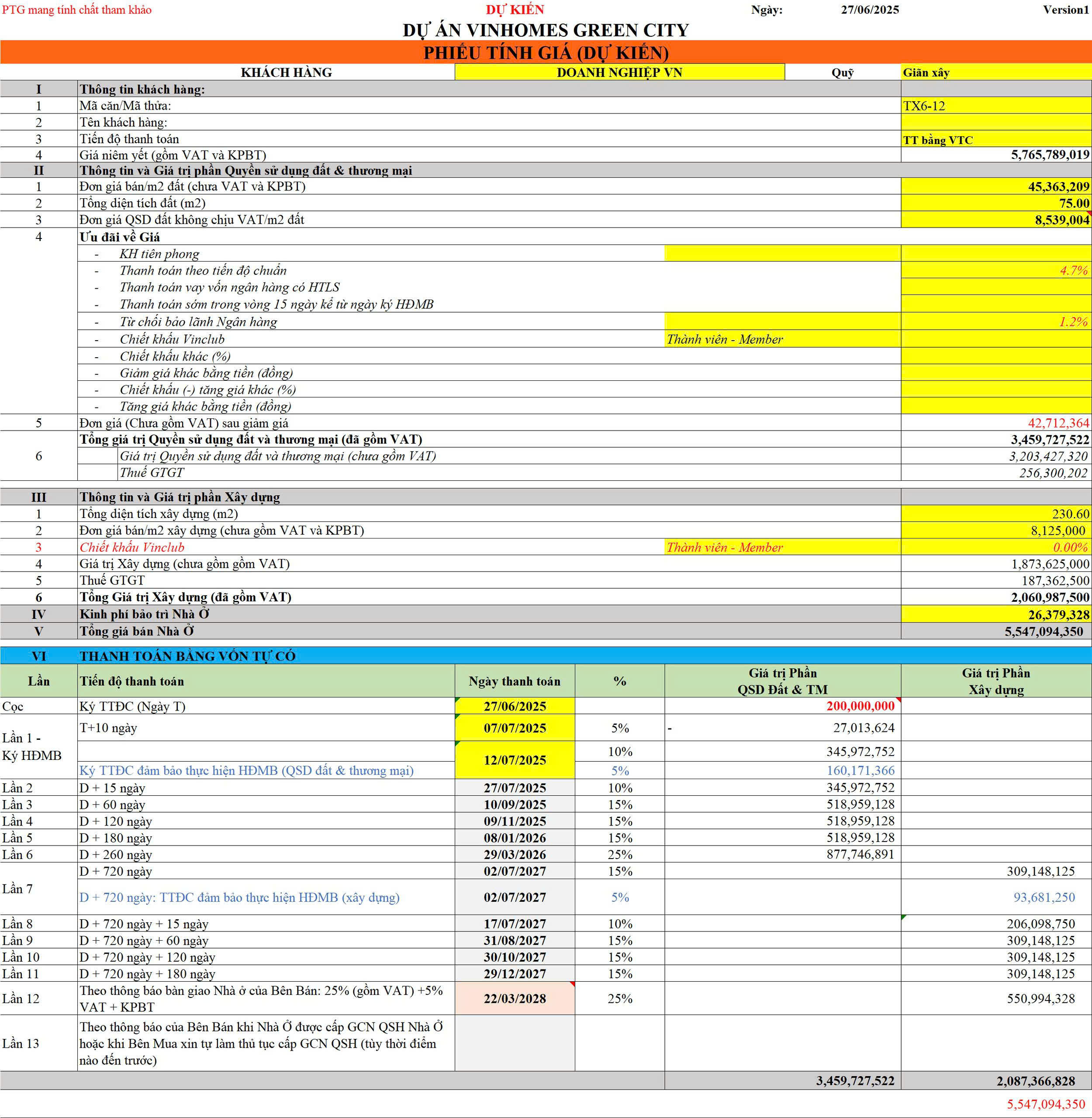Viewport: 1092px width, 1118px height.
Task: Select the TT bằng VTC payment cell
Action: point(996,139)
